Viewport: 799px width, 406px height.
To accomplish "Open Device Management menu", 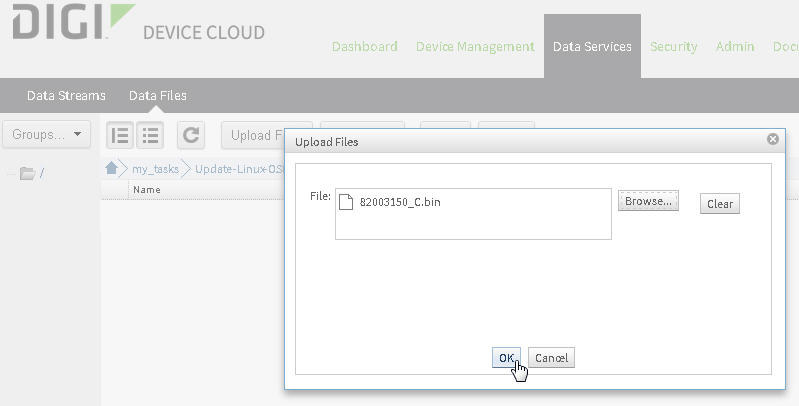I will click(475, 47).
